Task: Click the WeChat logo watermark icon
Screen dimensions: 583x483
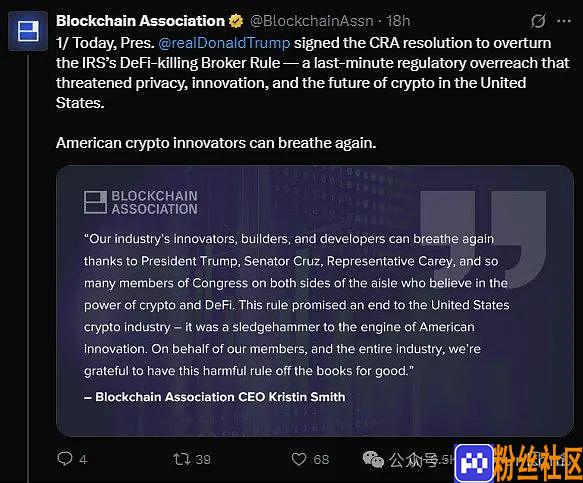Action: click(373, 459)
